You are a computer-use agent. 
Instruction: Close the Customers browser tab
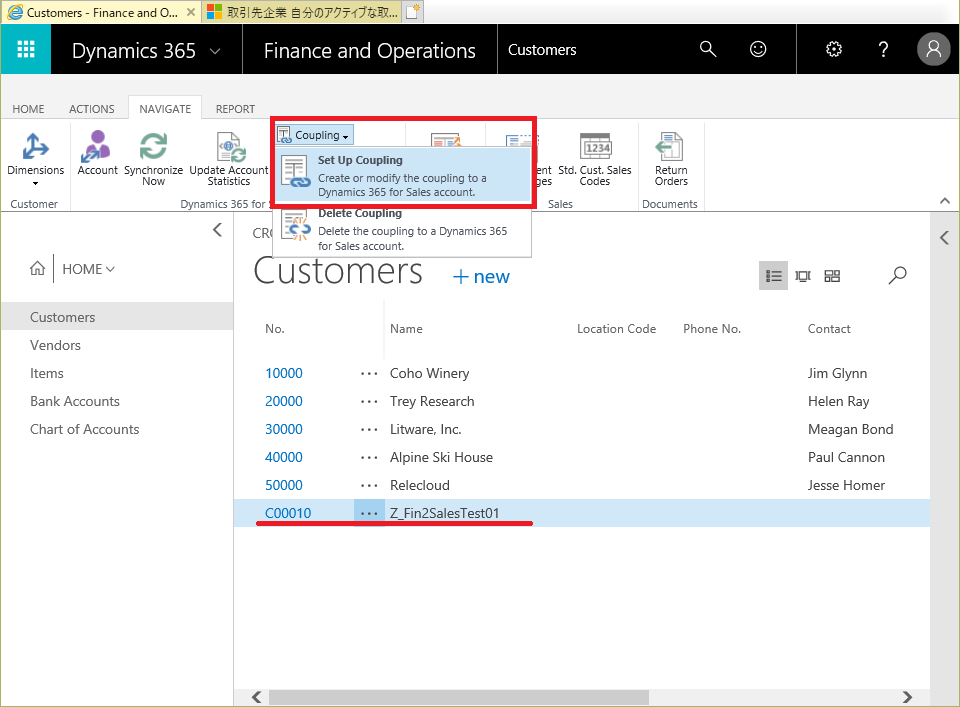click(191, 12)
